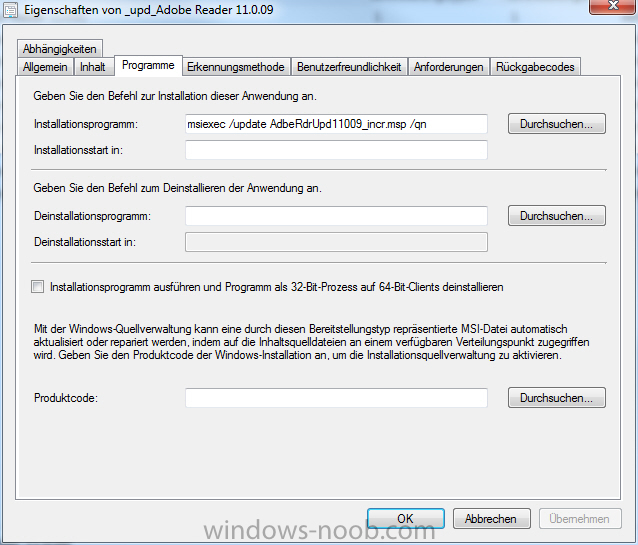Click the dialog icon in the title bar
Viewport: 638px width, 545px height.
click(x=10, y=10)
